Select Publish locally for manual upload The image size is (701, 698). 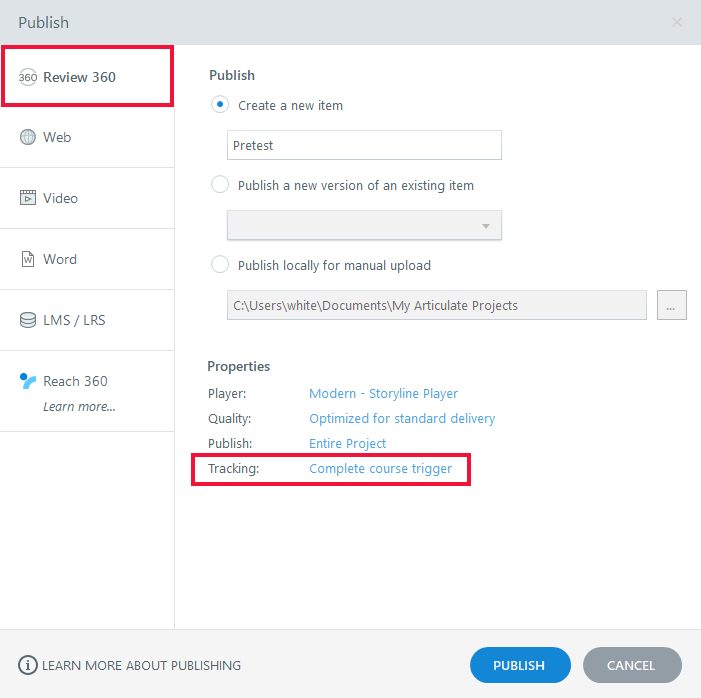220,265
